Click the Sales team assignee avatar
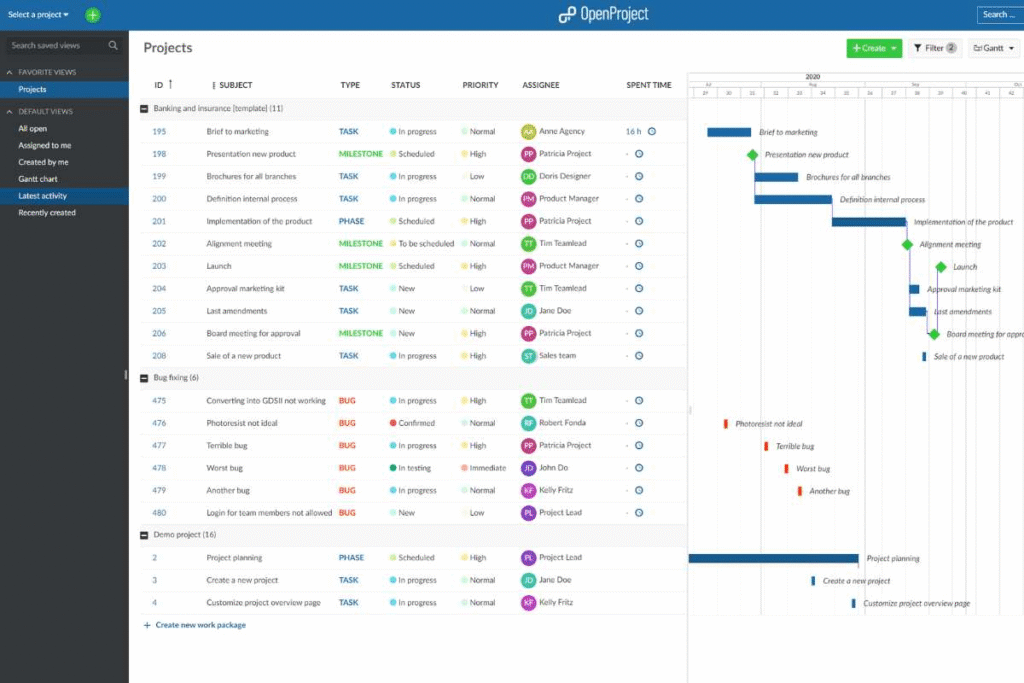This screenshot has height=683, width=1024. click(528, 356)
